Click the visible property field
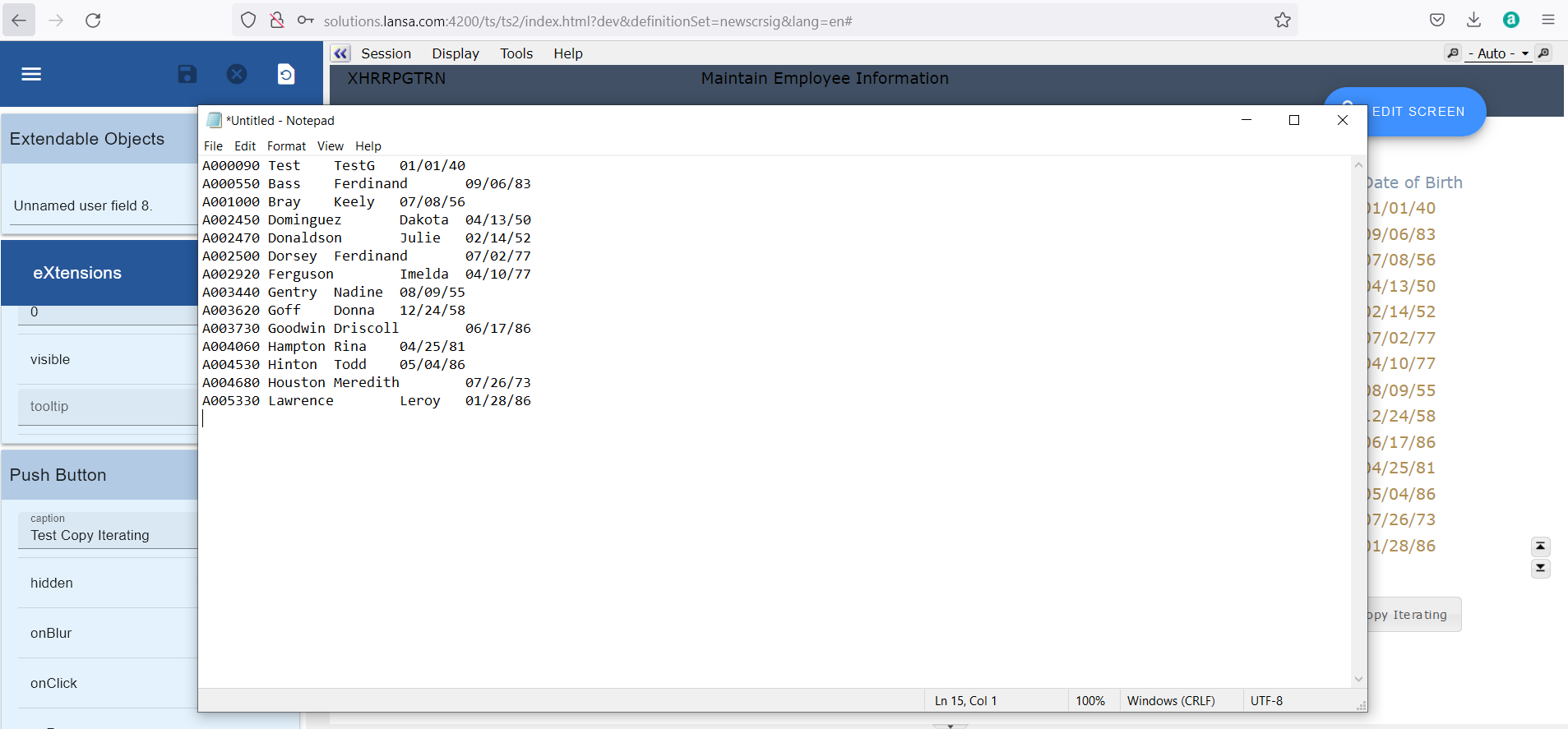Image resolution: width=1568 pixels, height=729 pixels. point(108,359)
